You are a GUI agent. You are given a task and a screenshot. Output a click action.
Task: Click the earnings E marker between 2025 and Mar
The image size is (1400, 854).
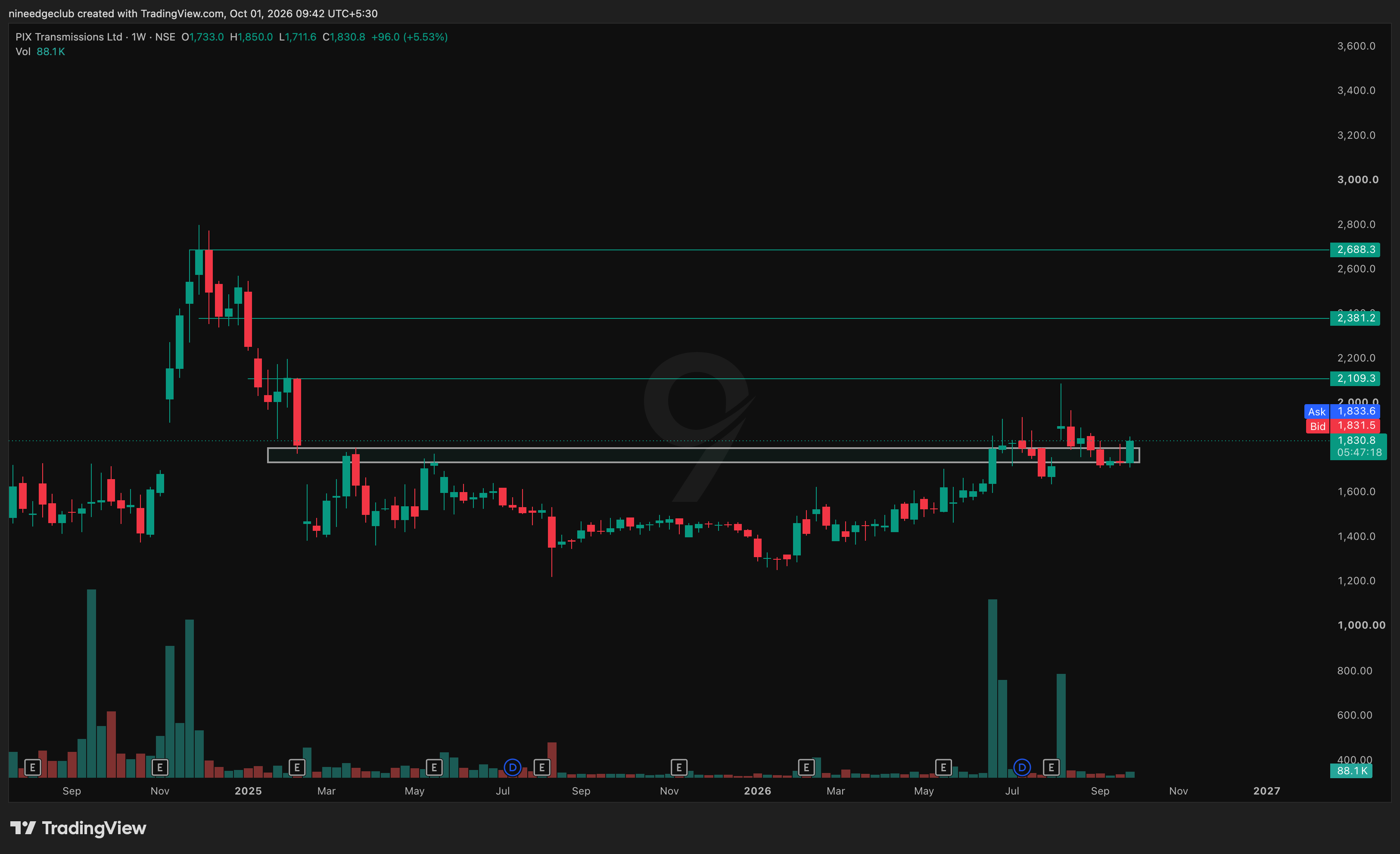pos(297,768)
